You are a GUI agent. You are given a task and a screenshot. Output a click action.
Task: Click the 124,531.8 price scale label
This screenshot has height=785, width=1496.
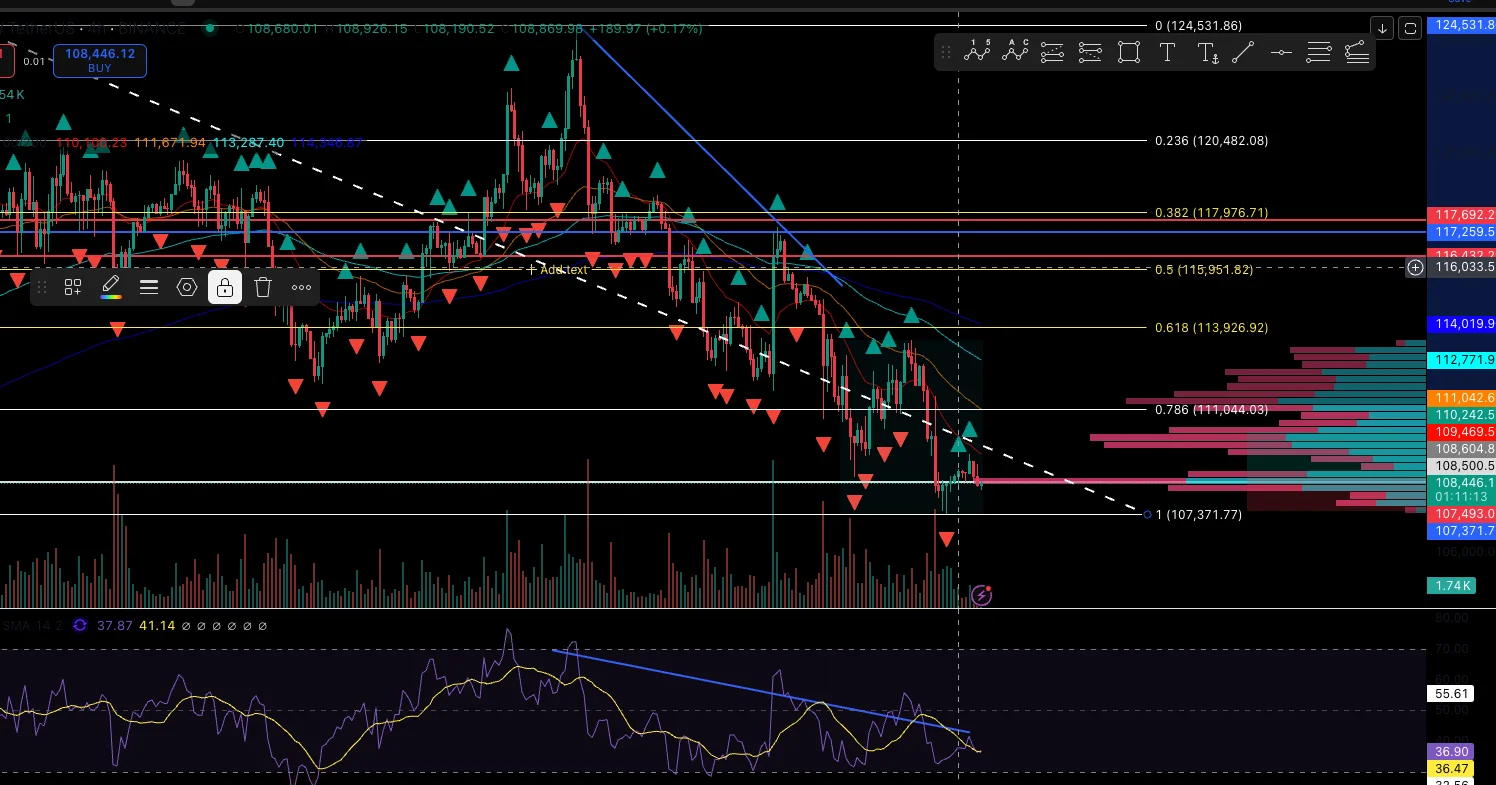[x=1463, y=25]
